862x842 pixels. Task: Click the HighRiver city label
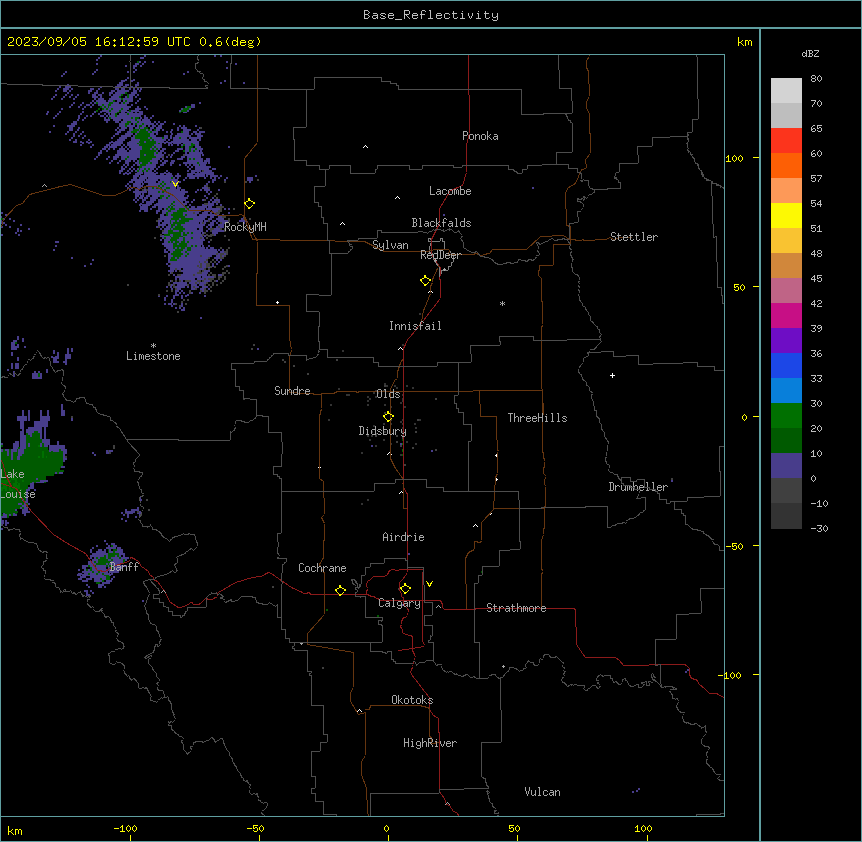pyautogui.click(x=430, y=743)
